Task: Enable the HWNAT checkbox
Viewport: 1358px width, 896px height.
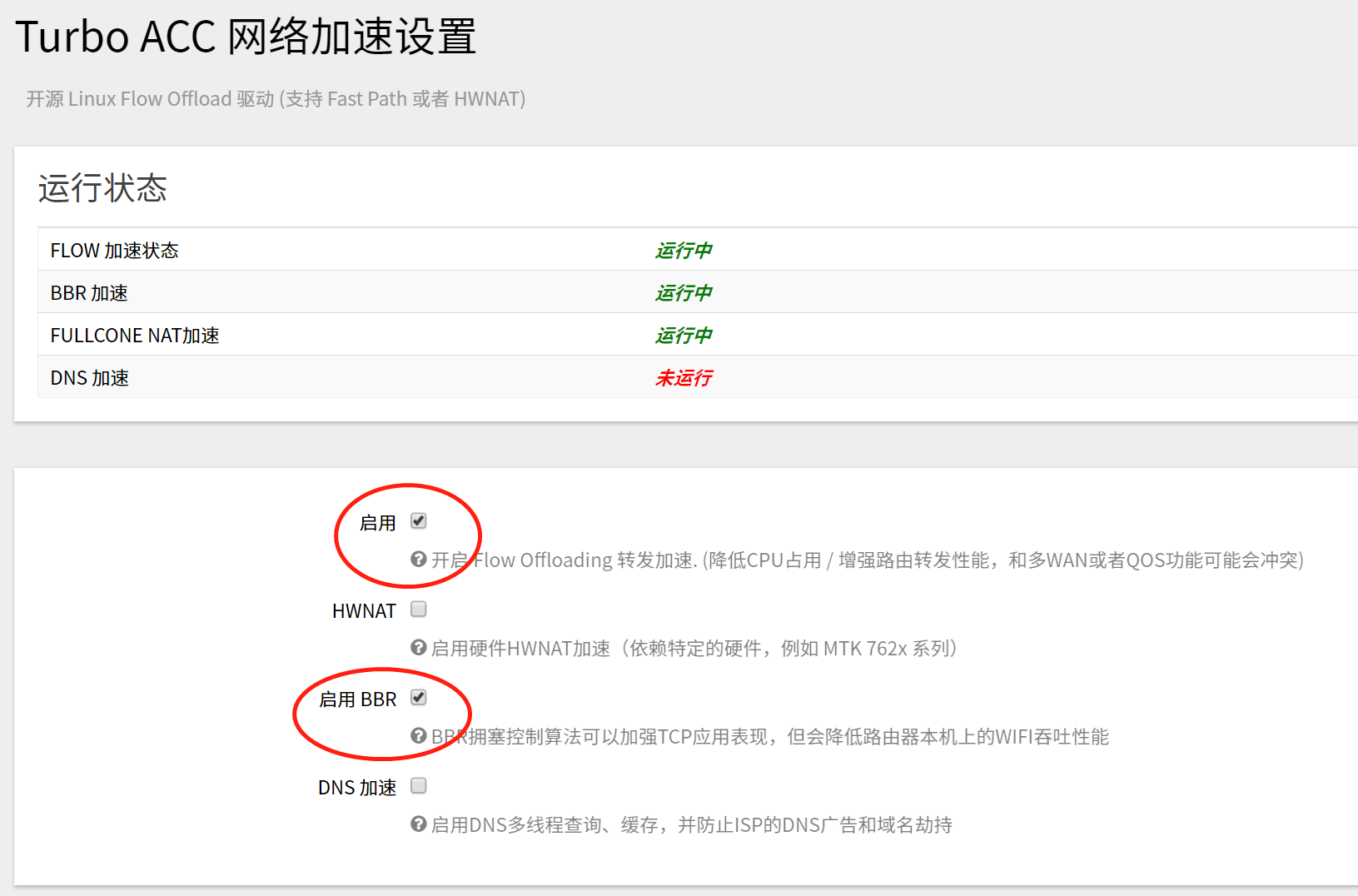Action: click(x=419, y=609)
